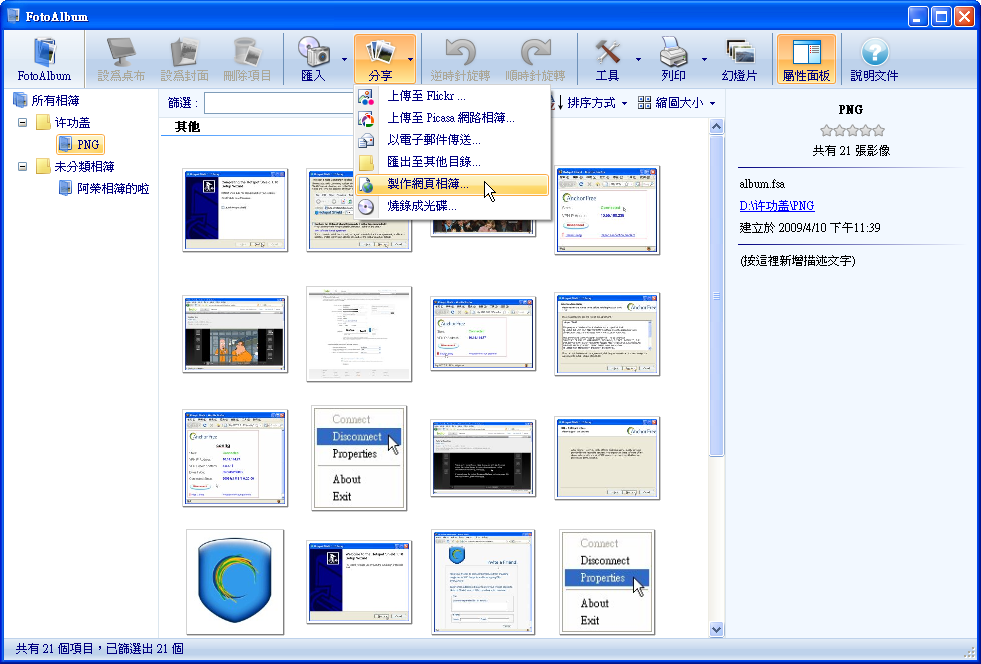Click the 其他 group header
Viewport: 981px width, 664px height.
tap(187, 127)
